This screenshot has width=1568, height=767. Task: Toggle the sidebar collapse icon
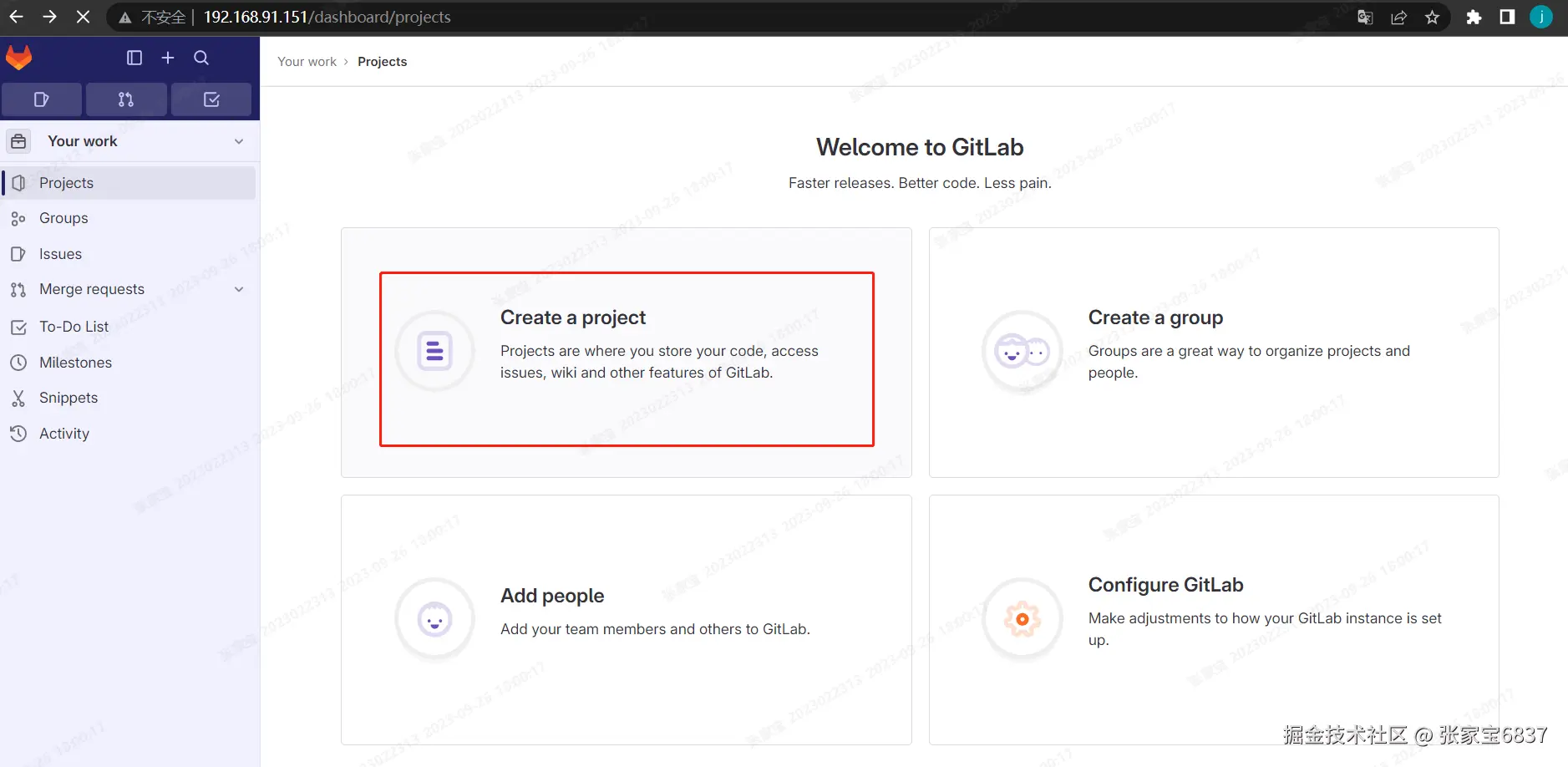coord(134,58)
